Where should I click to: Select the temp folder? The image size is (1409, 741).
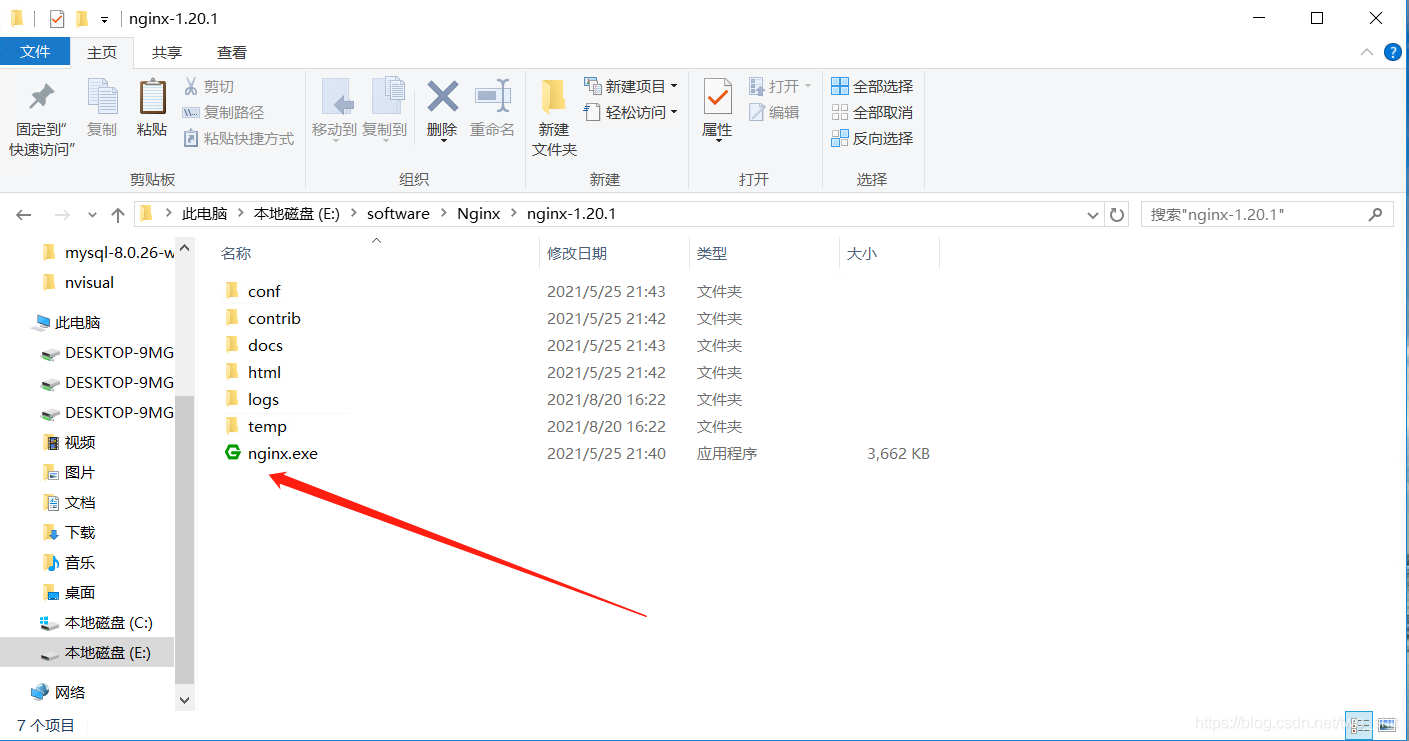pyautogui.click(x=267, y=427)
